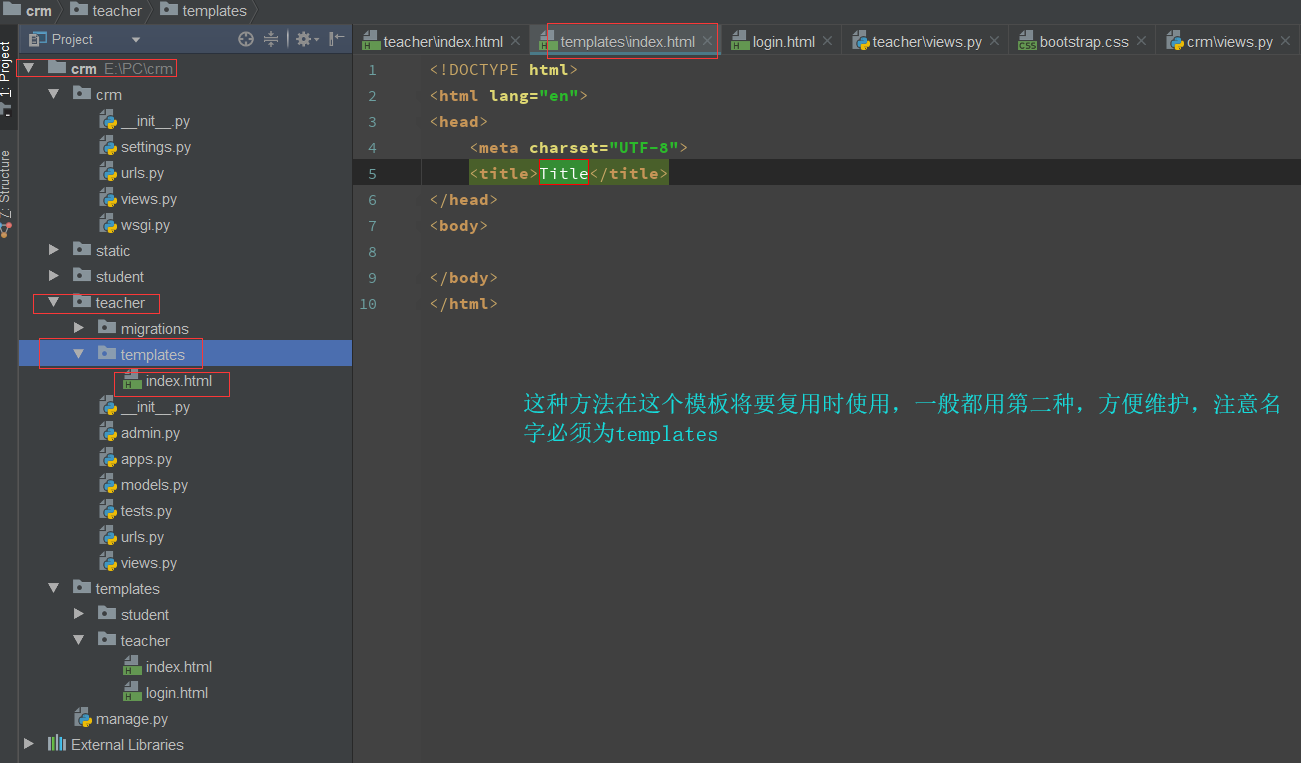Collapse the teacher folder under root templates
The height and width of the screenshot is (763, 1301).
(x=79, y=640)
